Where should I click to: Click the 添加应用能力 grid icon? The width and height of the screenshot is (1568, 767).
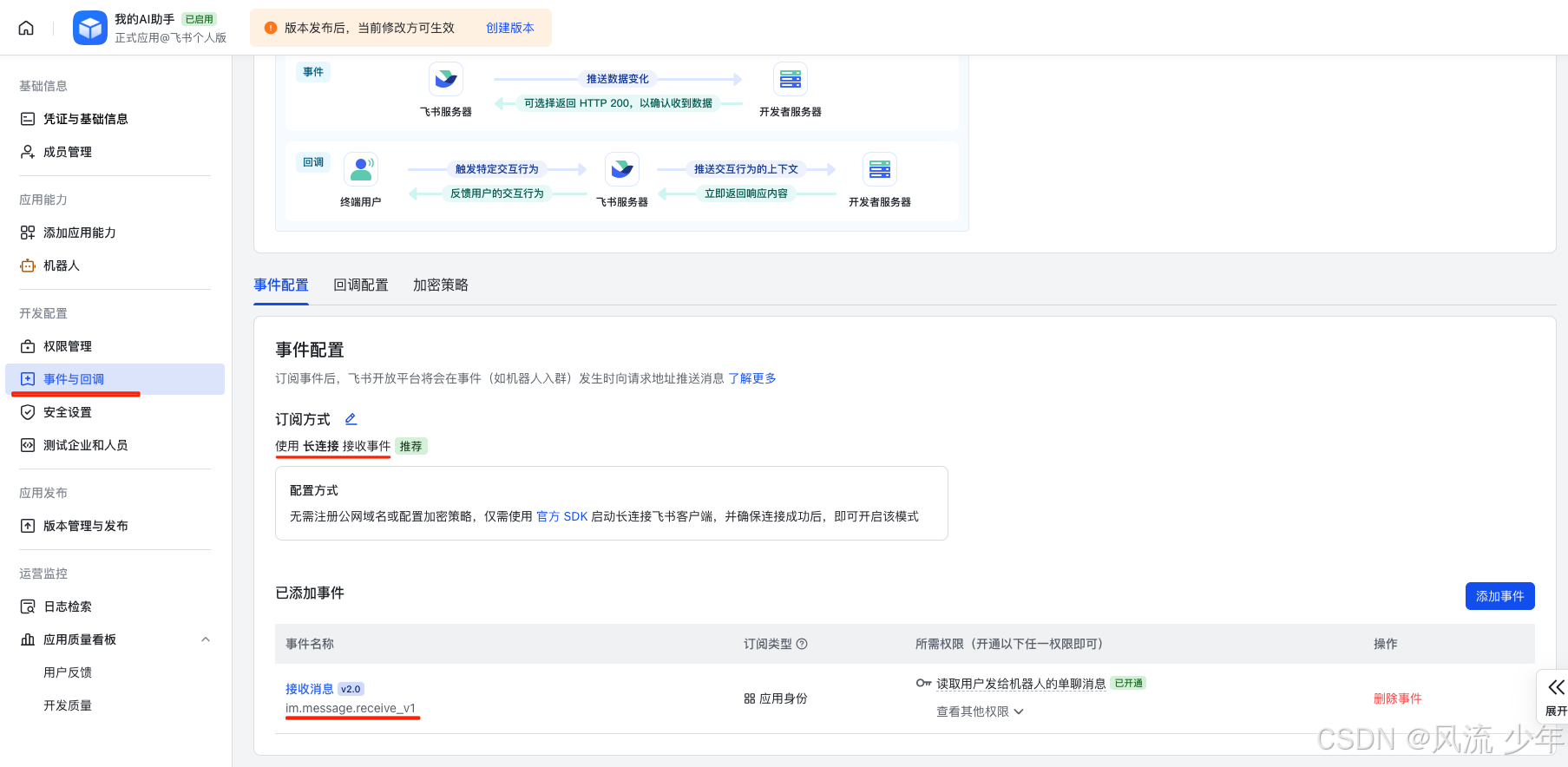pyautogui.click(x=28, y=233)
